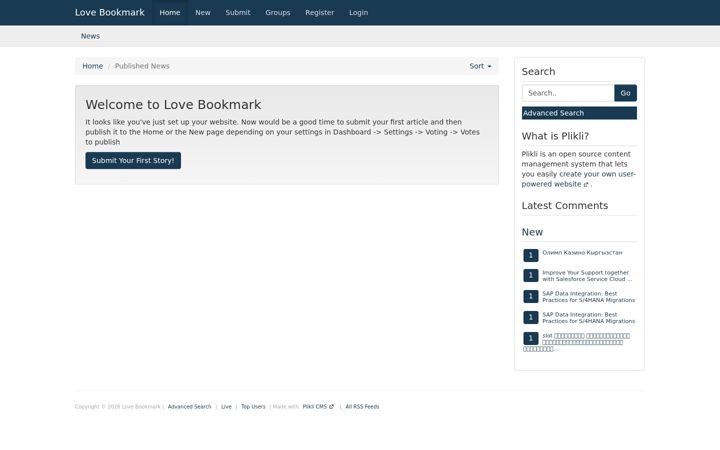This screenshot has height=450, width=720.
Task: Click vote count beside Improve Your Support story
Action: tap(530, 275)
